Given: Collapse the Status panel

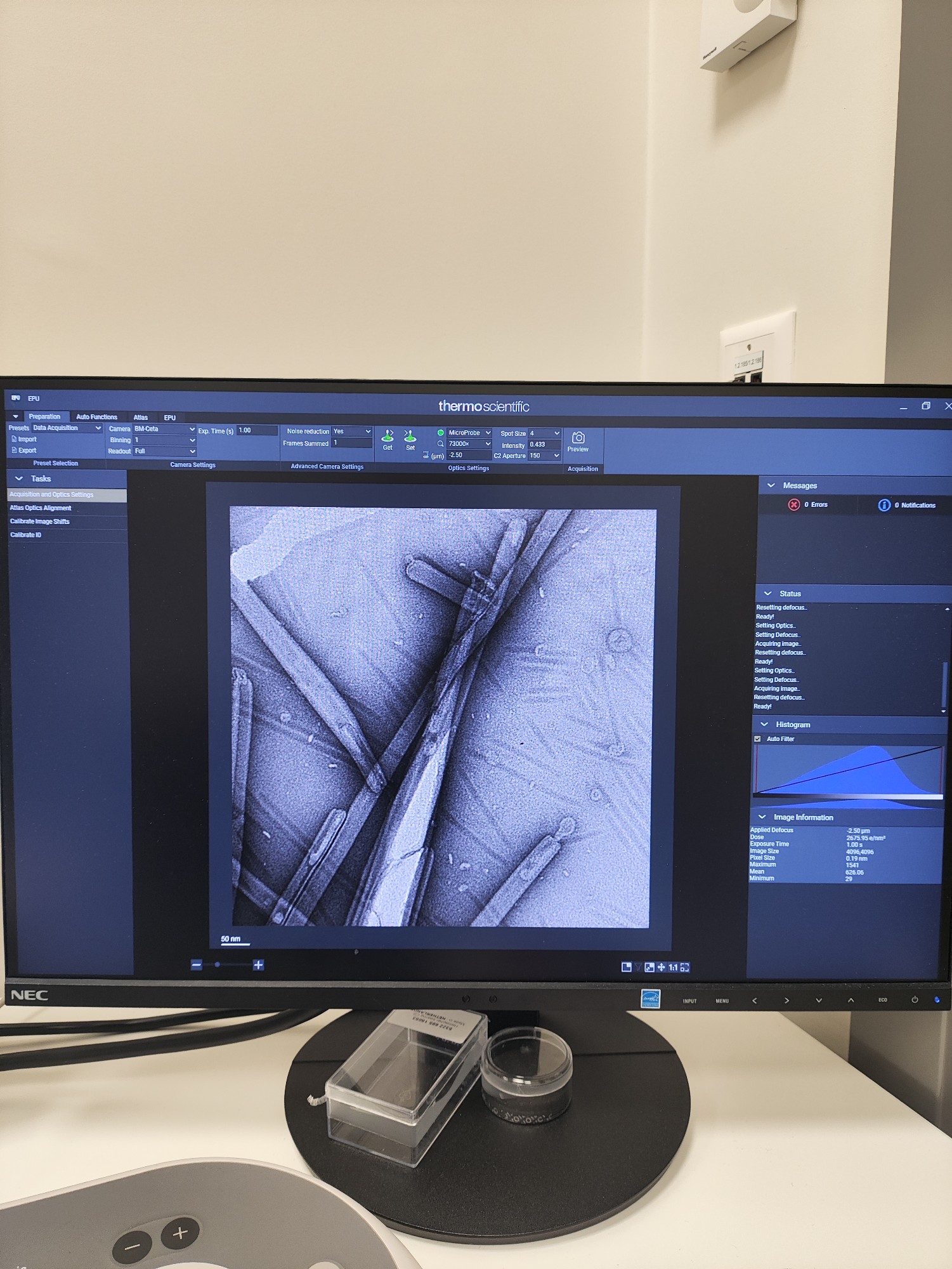Looking at the screenshot, I should (x=768, y=593).
